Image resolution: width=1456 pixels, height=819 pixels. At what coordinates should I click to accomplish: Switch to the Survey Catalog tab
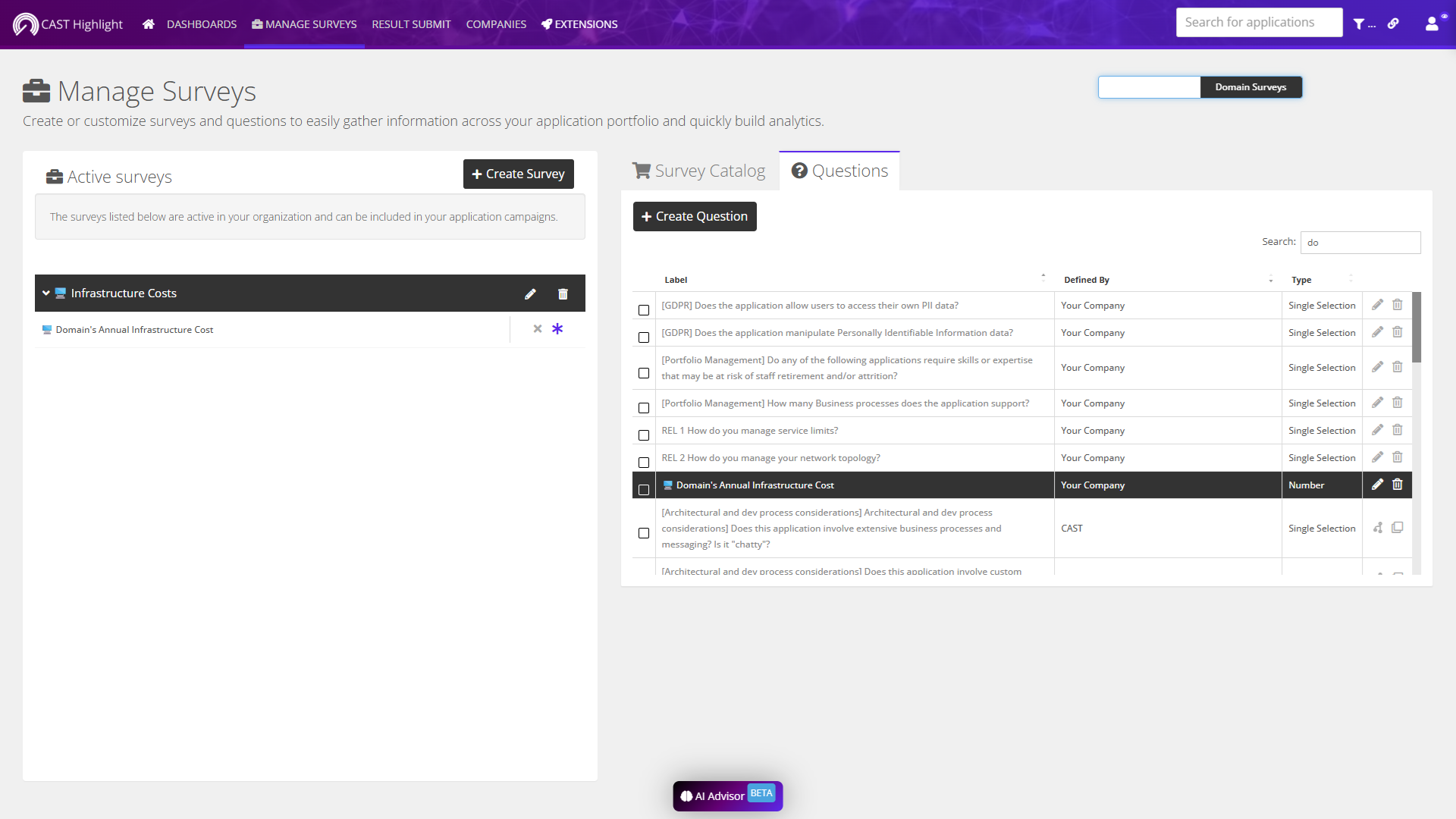point(699,171)
